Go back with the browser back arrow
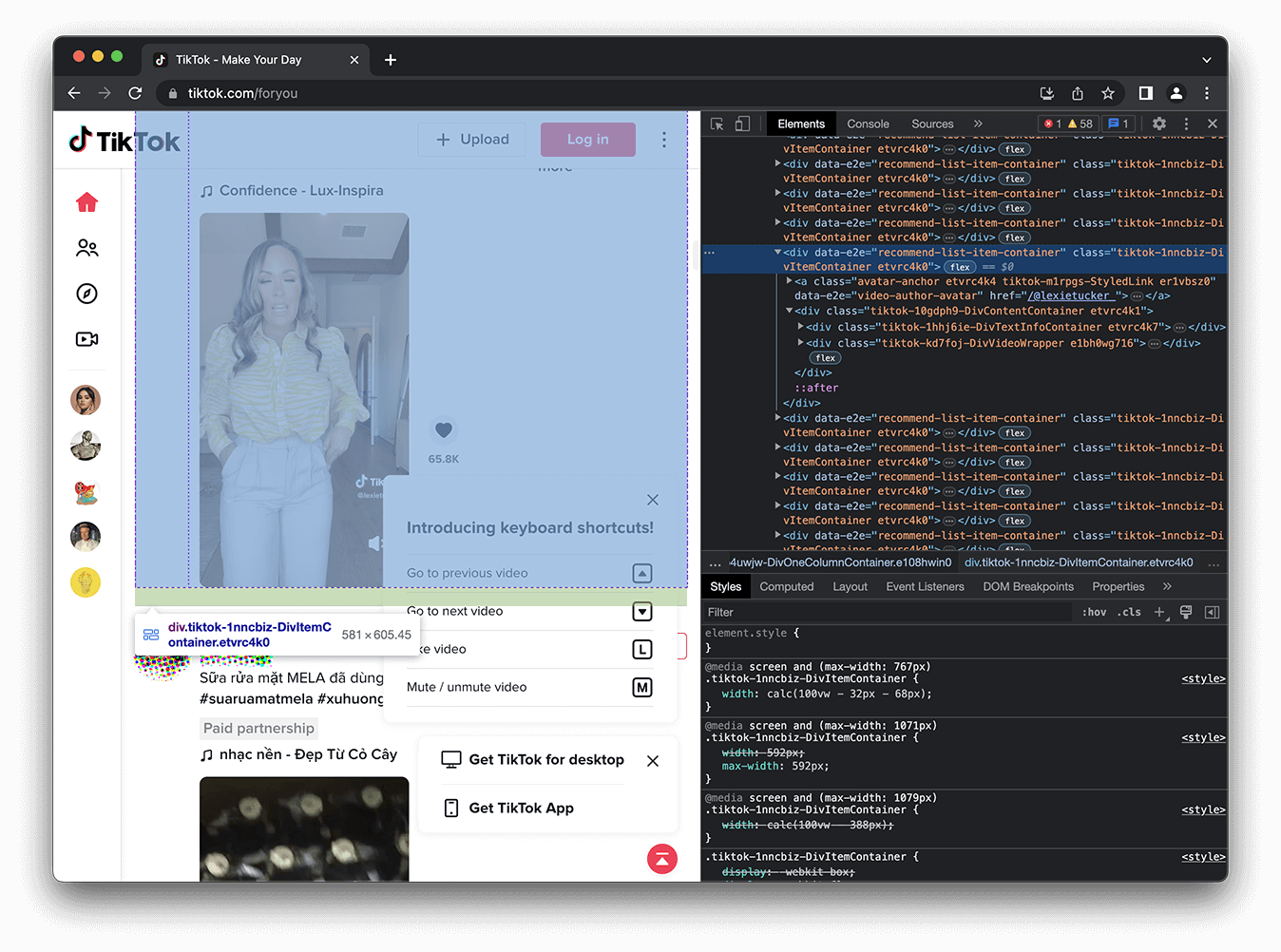1281x952 pixels. [74, 93]
